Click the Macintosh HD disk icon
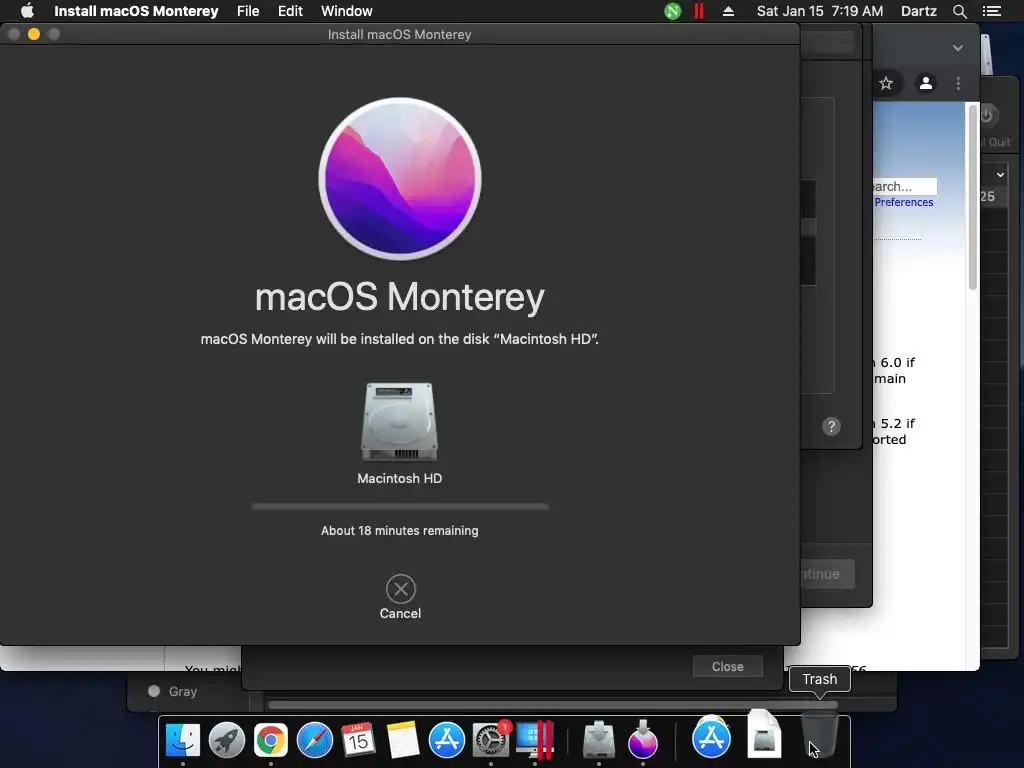This screenshot has height=768, width=1024. [399, 421]
